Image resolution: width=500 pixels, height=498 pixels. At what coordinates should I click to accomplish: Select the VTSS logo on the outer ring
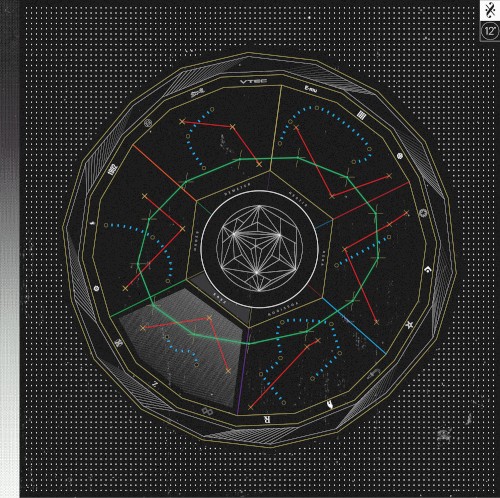pos(253,81)
